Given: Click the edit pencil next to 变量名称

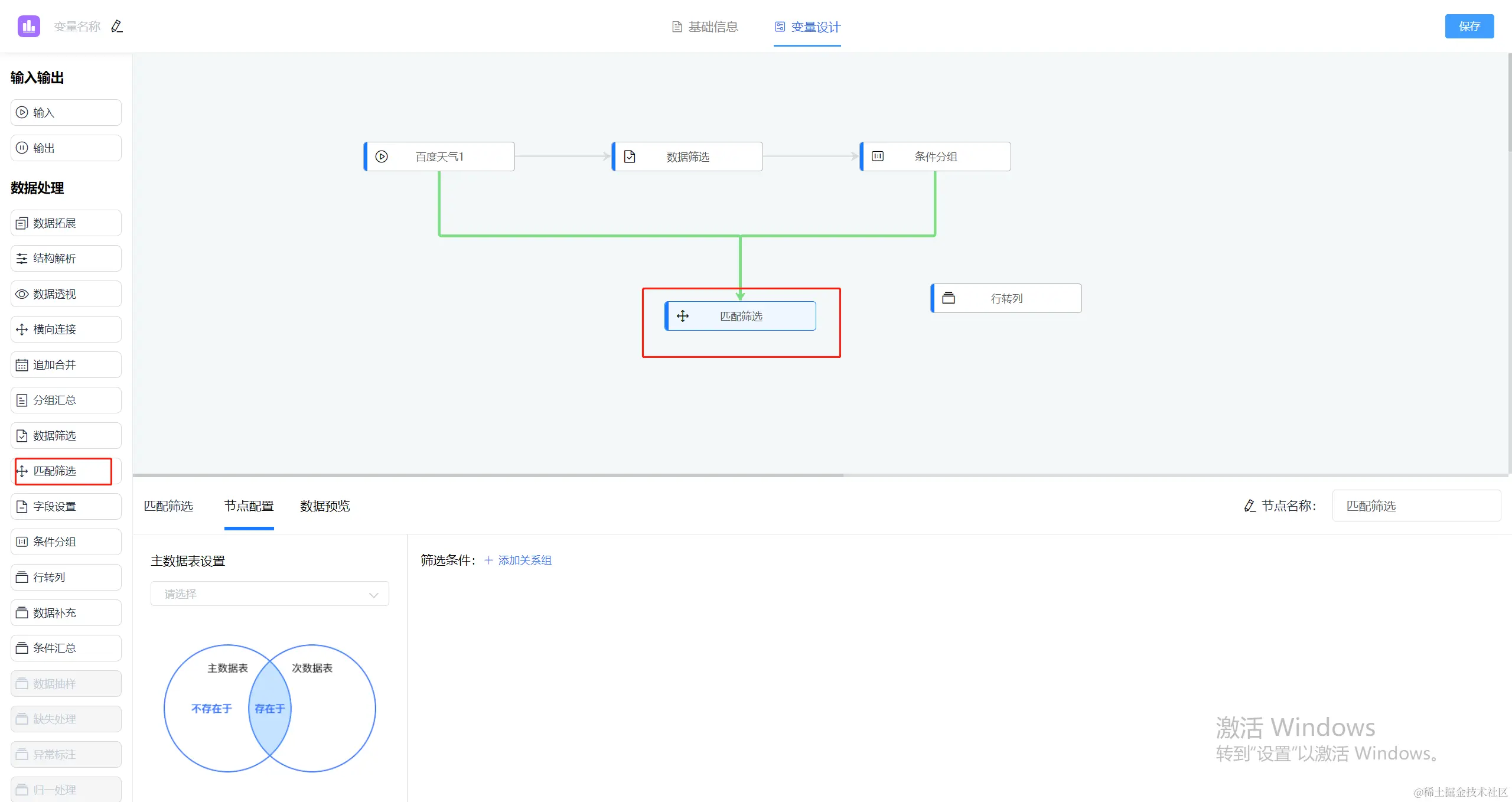Looking at the screenshot, I should click(117, 27).
